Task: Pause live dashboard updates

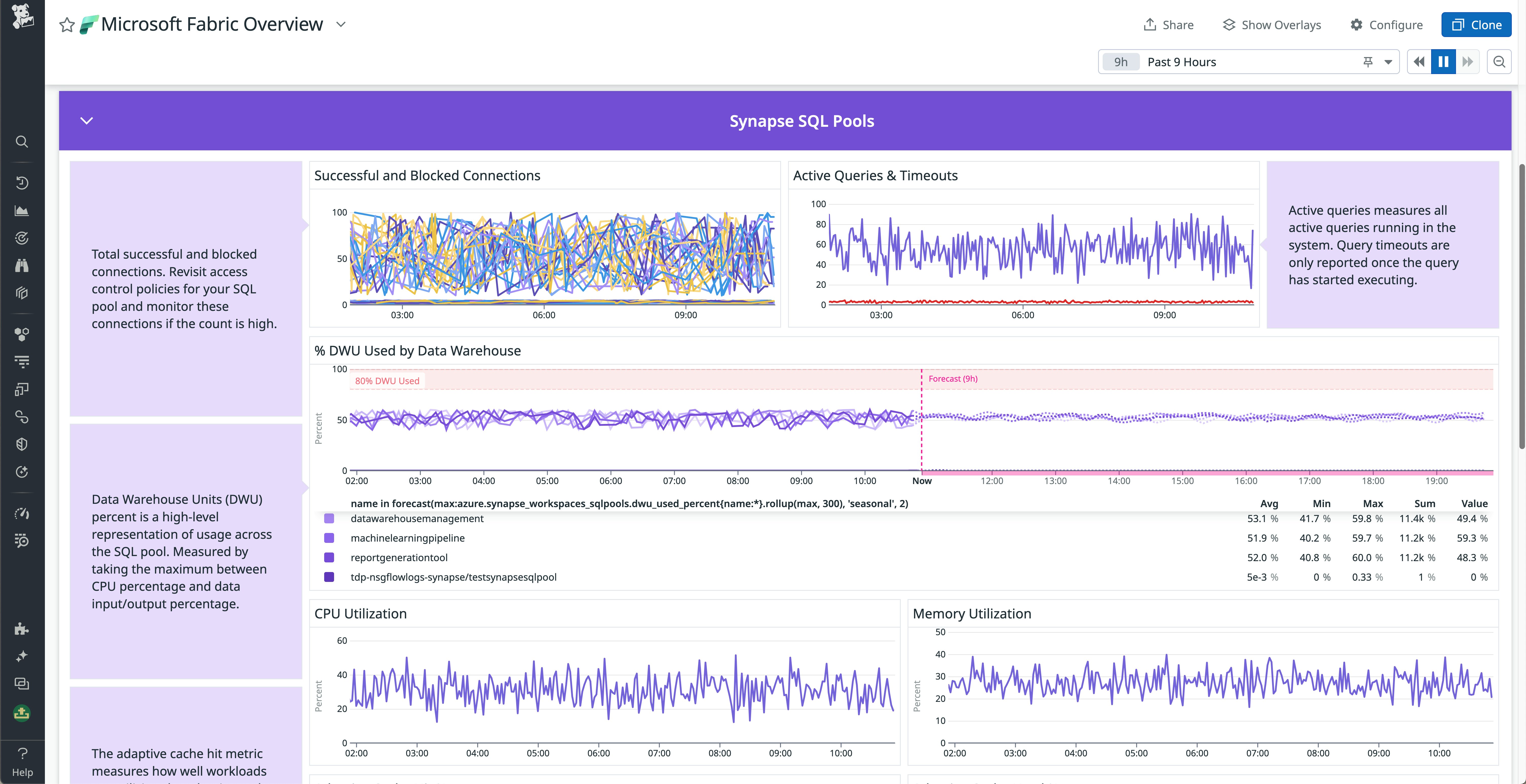Action: click(1443, 62)
